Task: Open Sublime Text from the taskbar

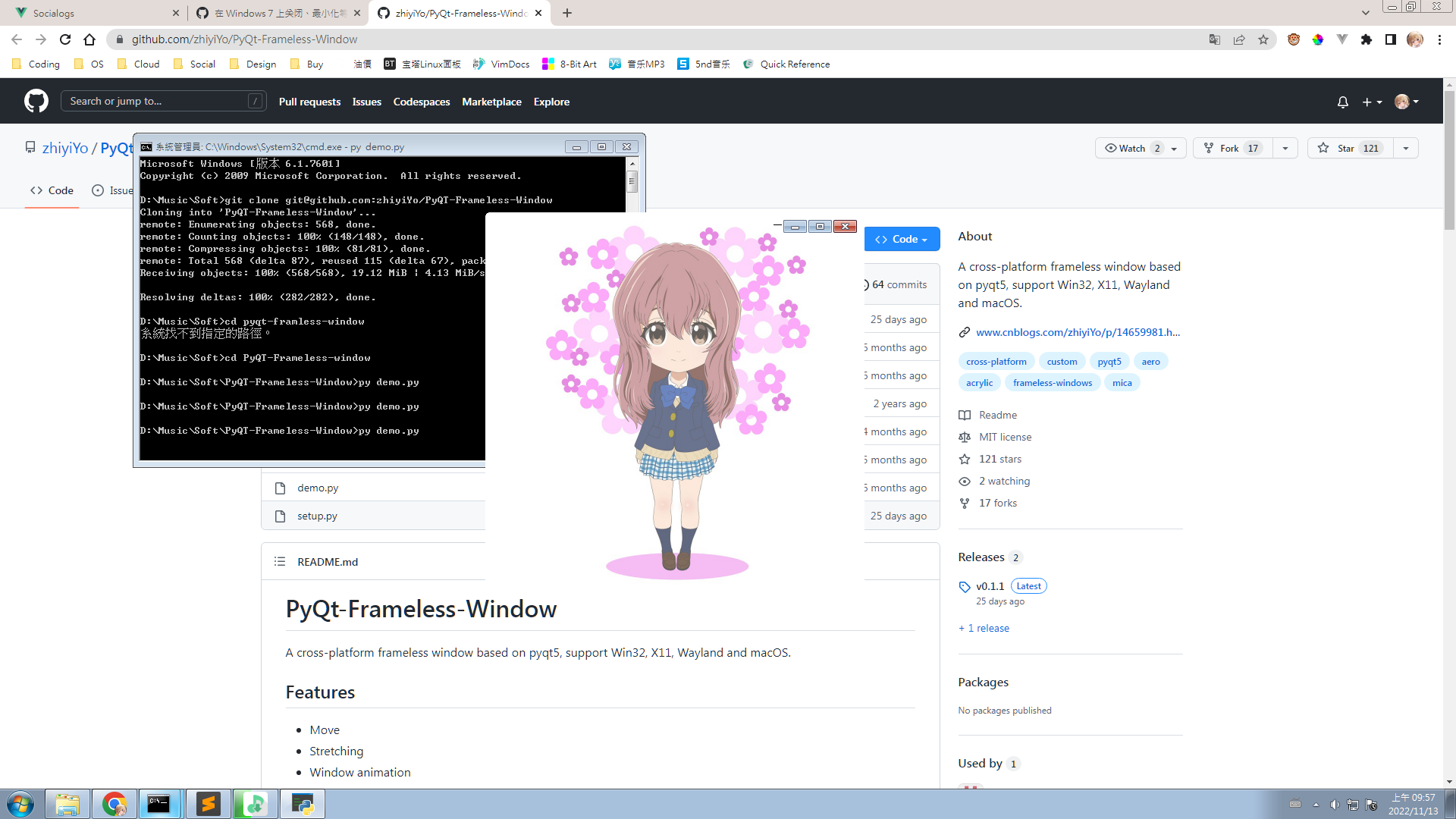Action: tap(209, 804)
